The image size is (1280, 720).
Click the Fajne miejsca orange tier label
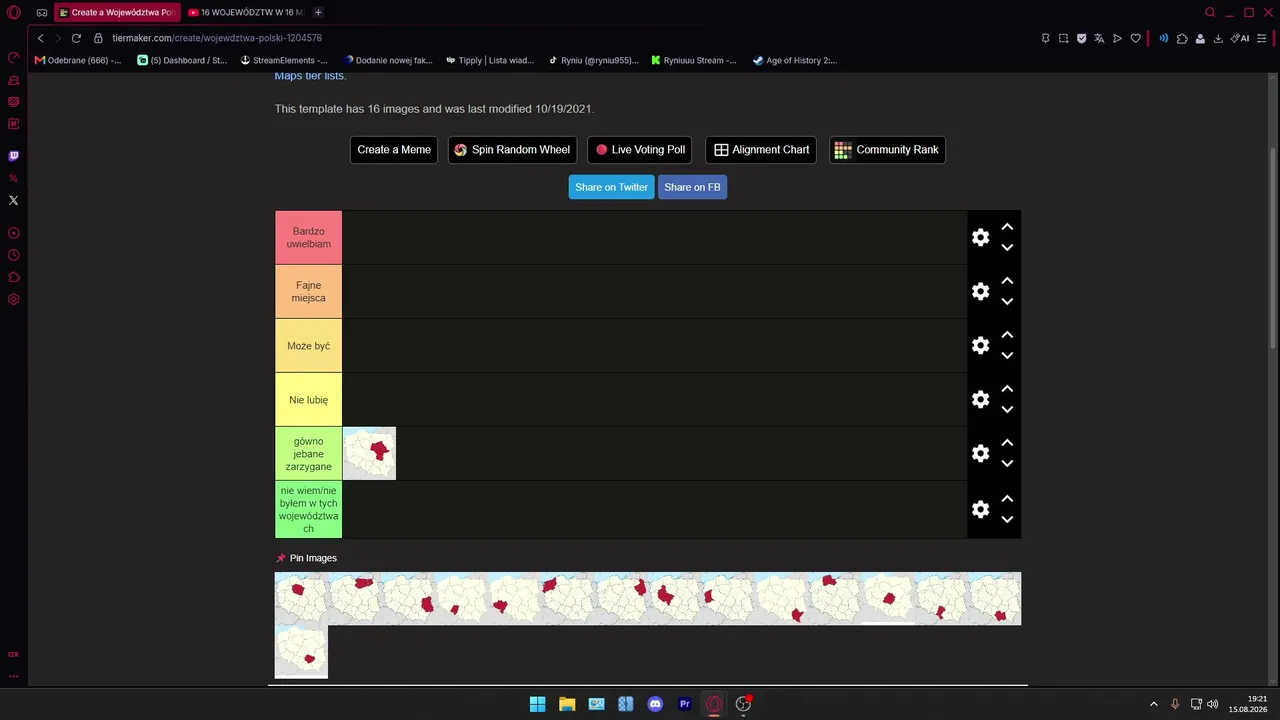pos(308,291)
